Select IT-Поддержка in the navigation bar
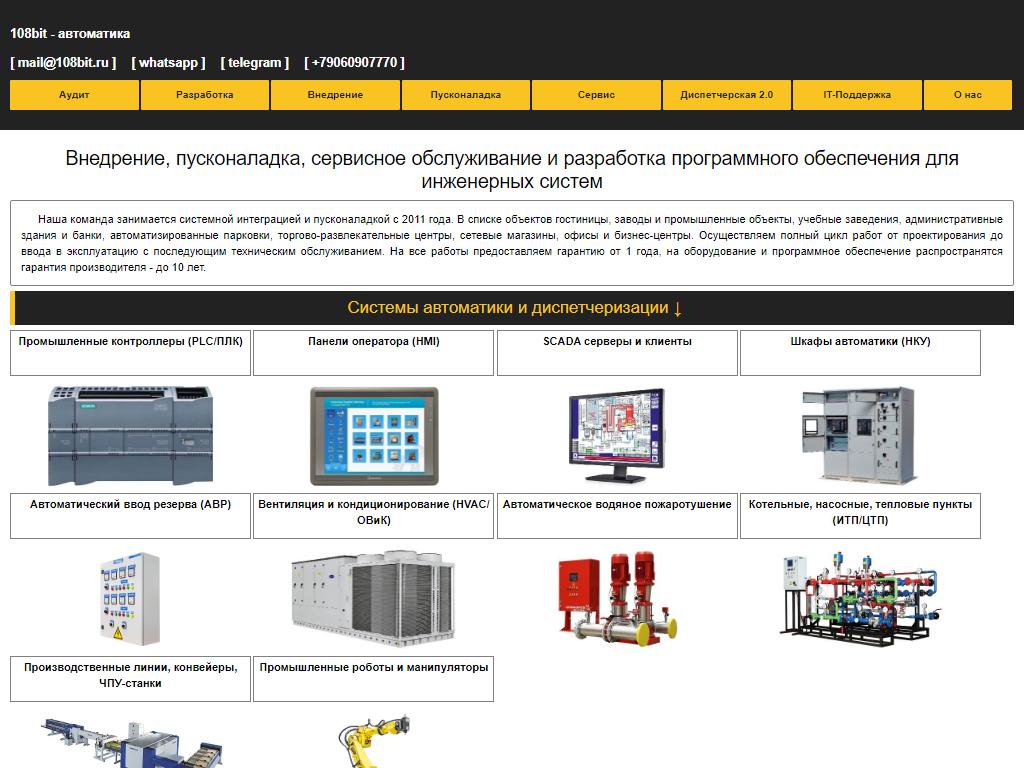The height and width of the screenshot is (768, 1024). [857, 95]
